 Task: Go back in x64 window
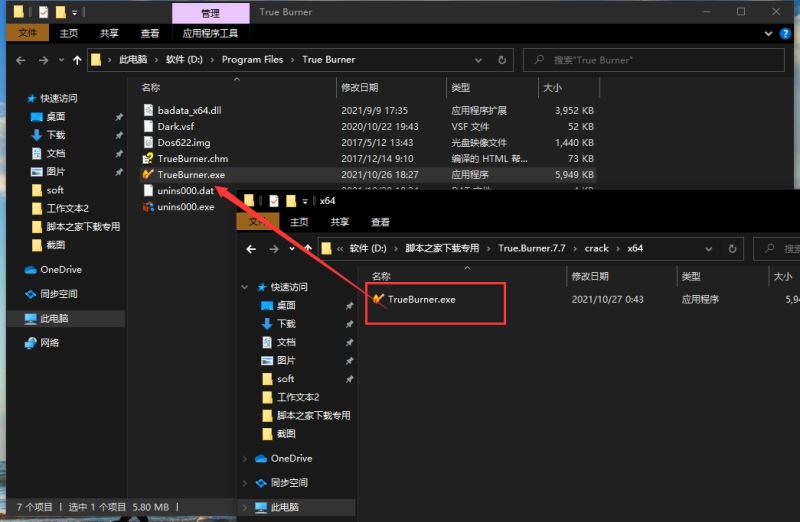click(251, 249)
